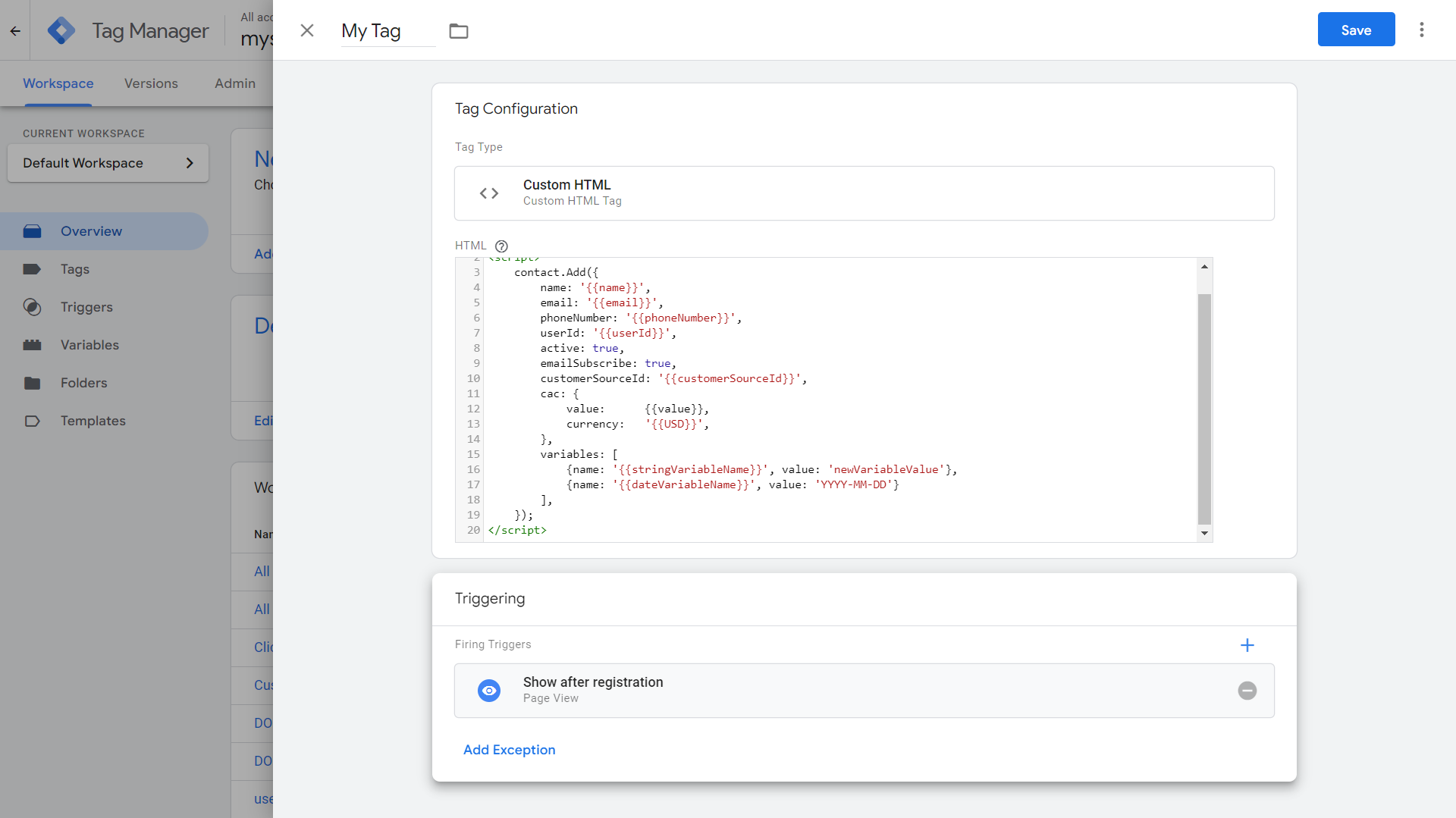This screenshot has height=818, width=1456.
Task: Click the back arrow in Tag Manager header
Action: 15,31
